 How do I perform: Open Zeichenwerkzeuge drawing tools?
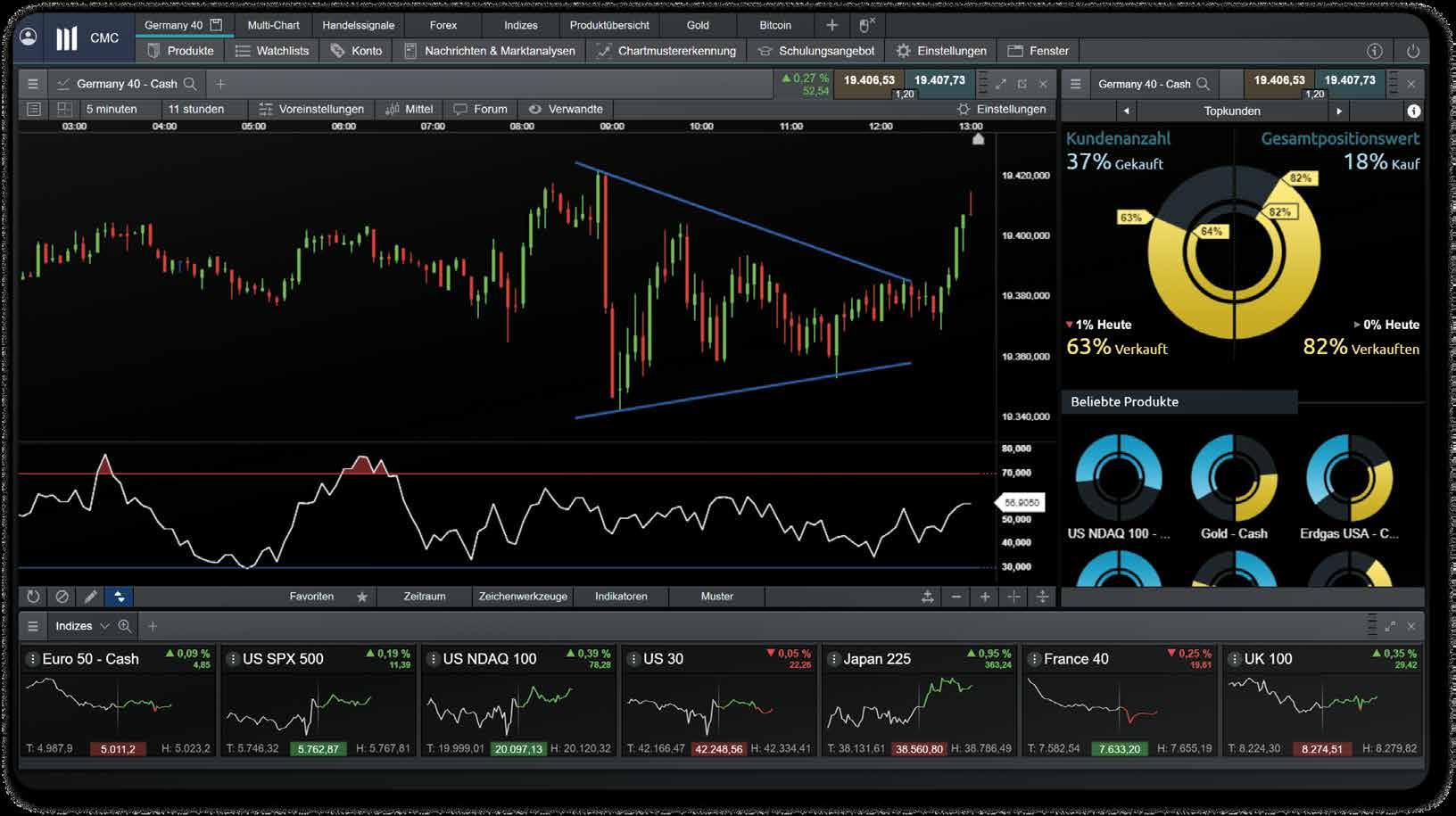[x=523, y=597]
